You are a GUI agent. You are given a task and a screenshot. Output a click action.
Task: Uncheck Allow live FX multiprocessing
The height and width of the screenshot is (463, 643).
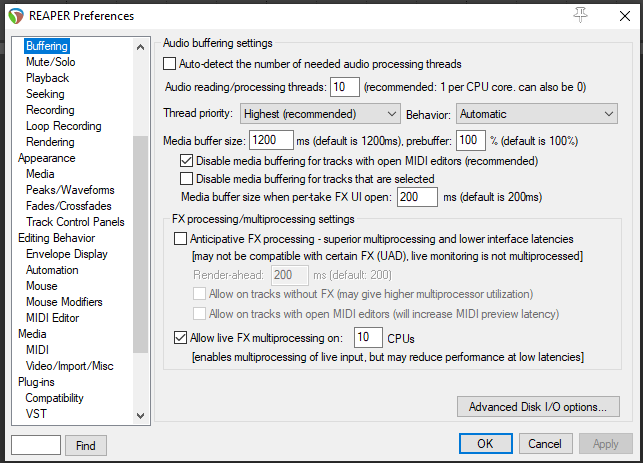pos(181,337)
